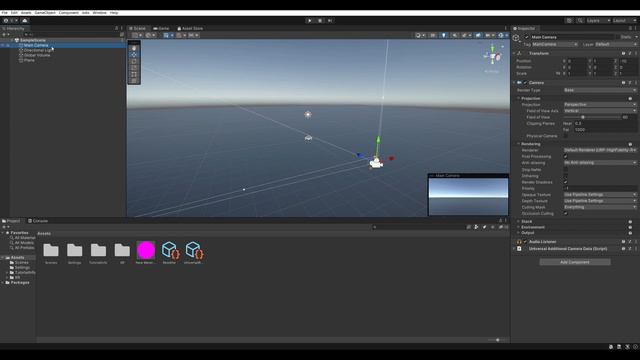
Task: Toggle the Post Processing checkbox
Action: tap(566, 156)
